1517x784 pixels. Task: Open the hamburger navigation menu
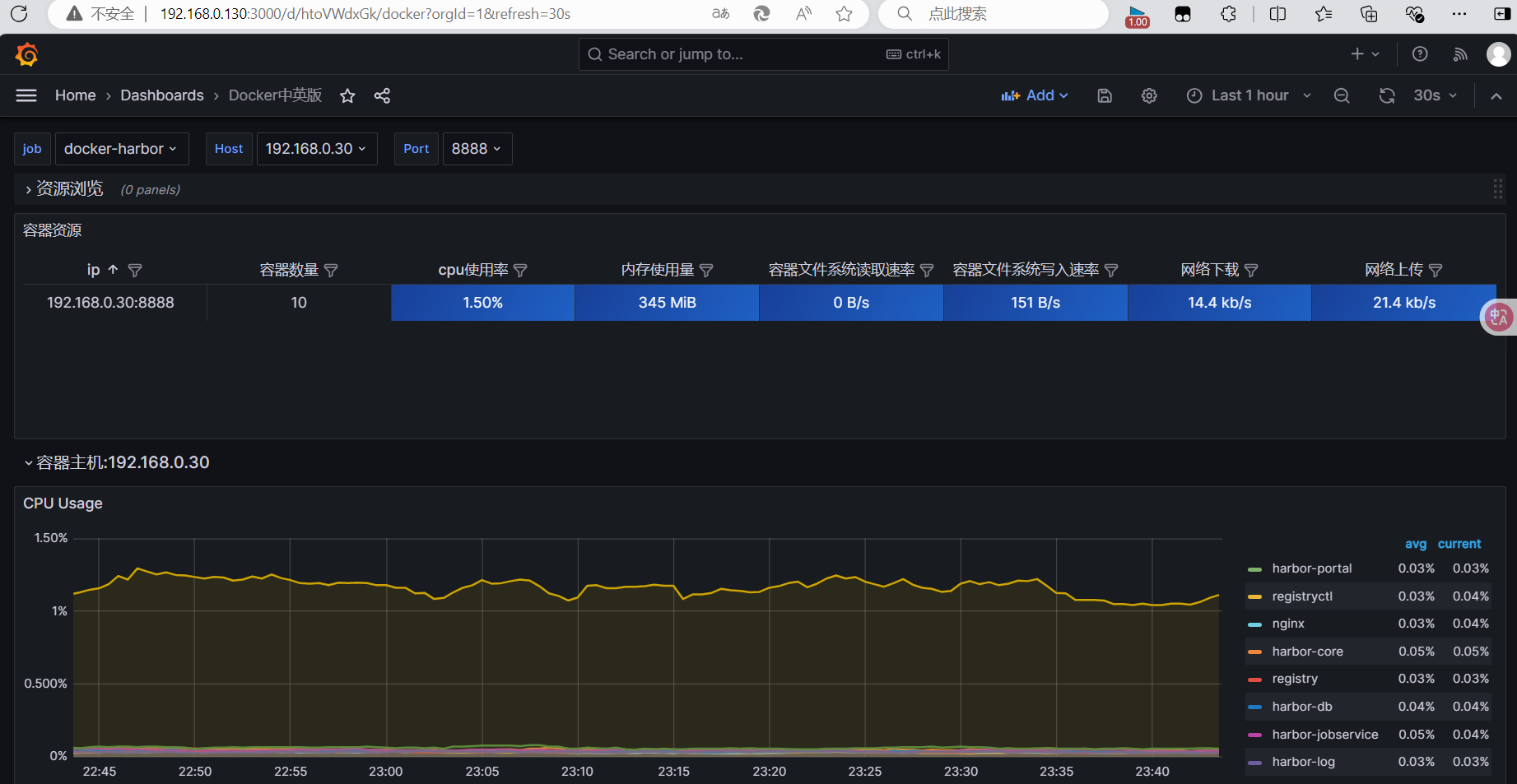[26, 95]
